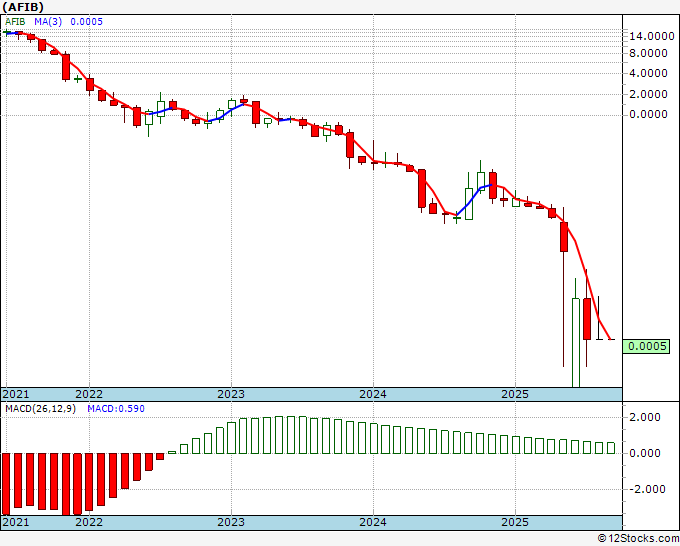Click 2025 on the MACD time axis
Screen dimensions: 680x546
(x=515, y=522)
